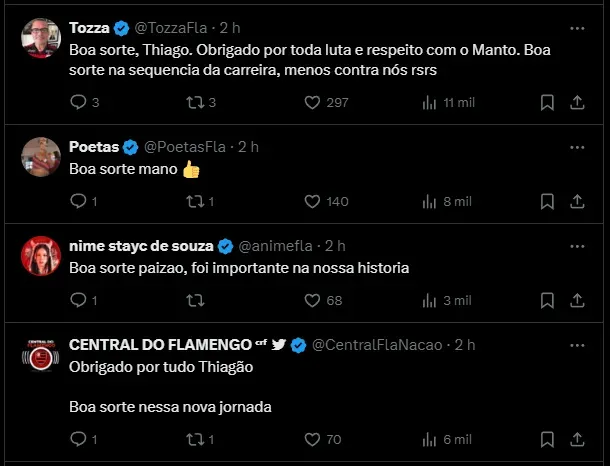Image resolution: width=610 pixels, height=466 pixels.
Task: View analytics on CENTRAL DO FLAMENGO tweet
Action: click(x=431, y=439)
